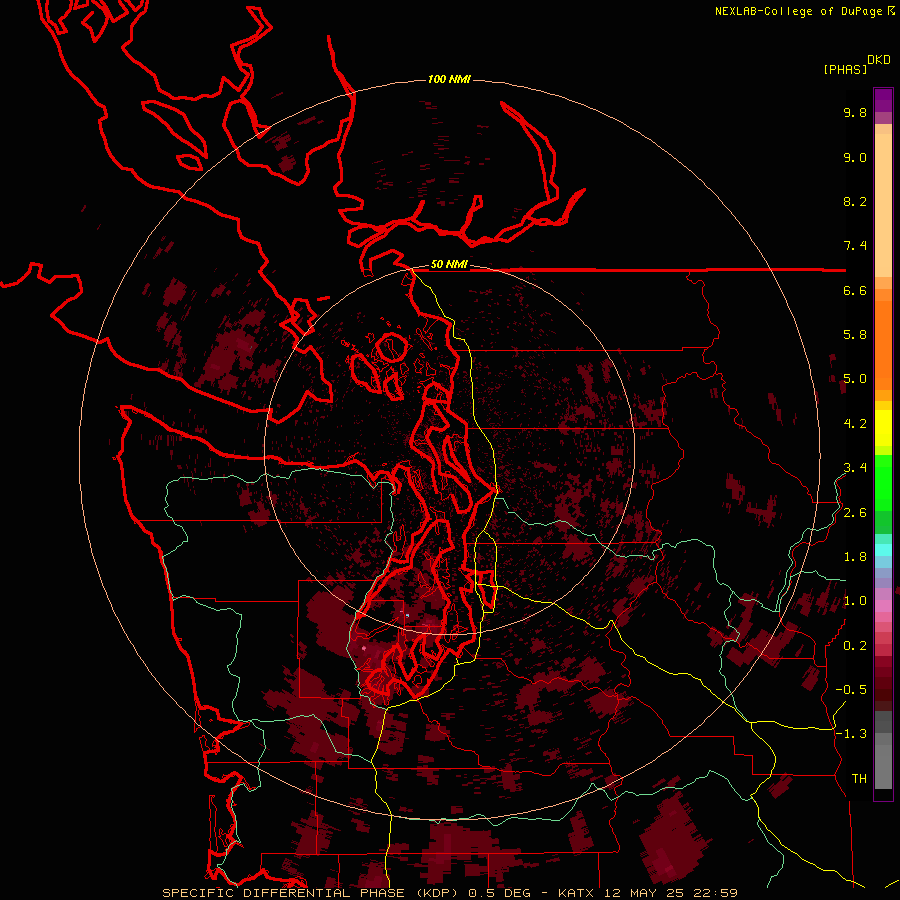The width and height of the screenshot is (900, 900).
Task: Click the -1.3 scale value
Action: click(851, 734)
